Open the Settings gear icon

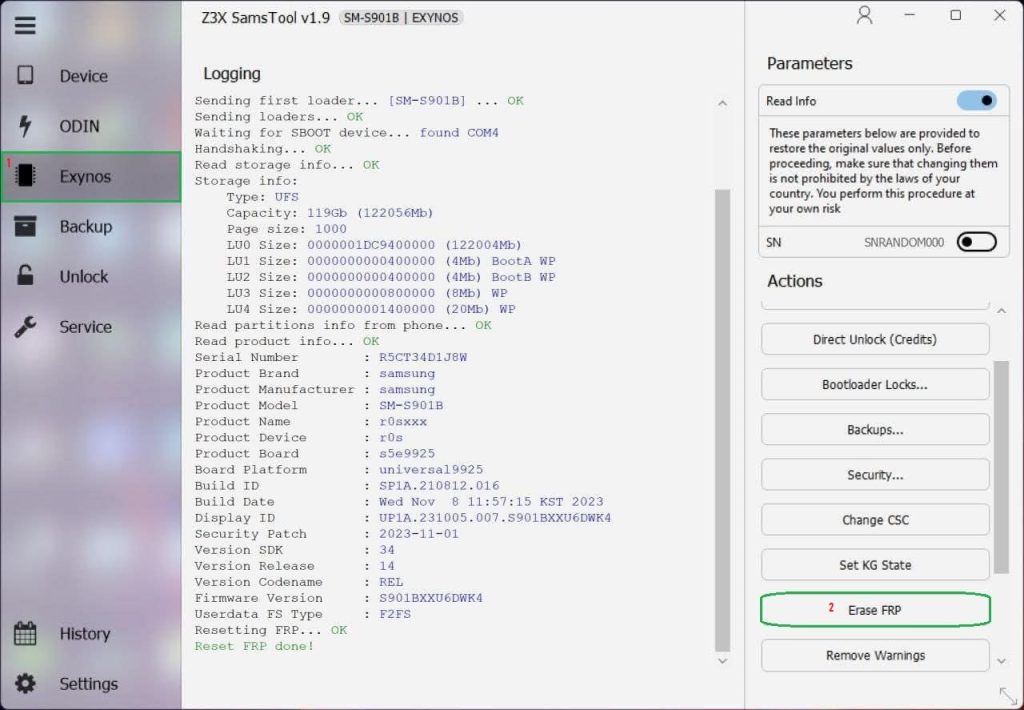(25, 683)
